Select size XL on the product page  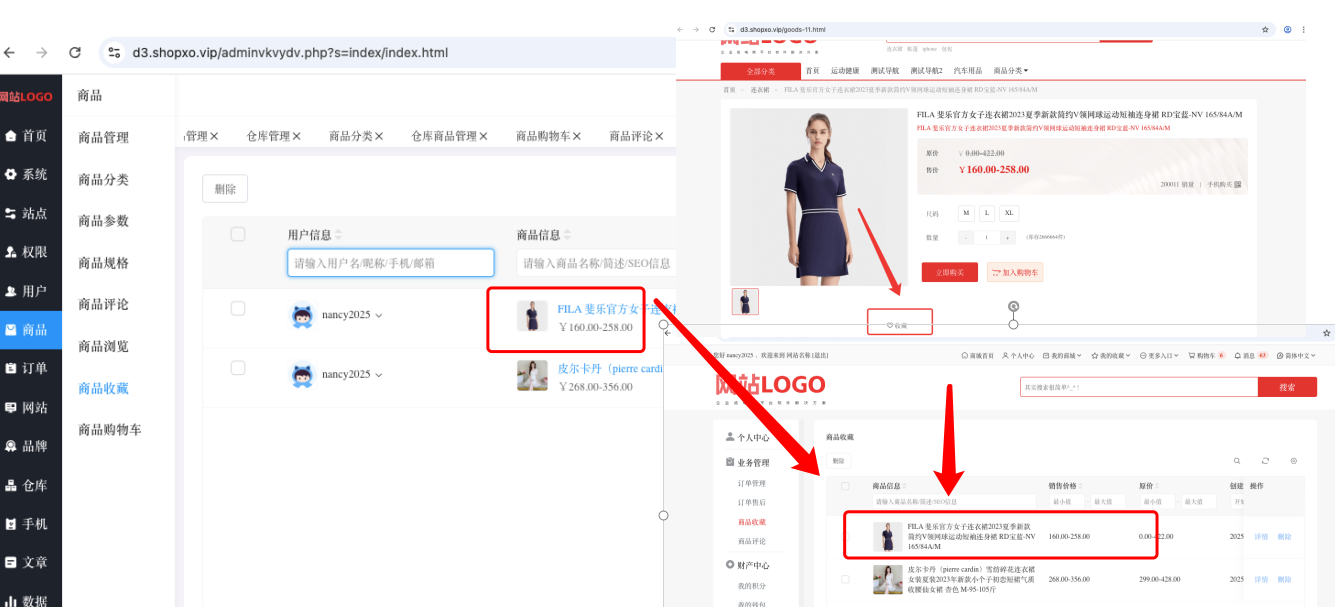coord(1009,213)
